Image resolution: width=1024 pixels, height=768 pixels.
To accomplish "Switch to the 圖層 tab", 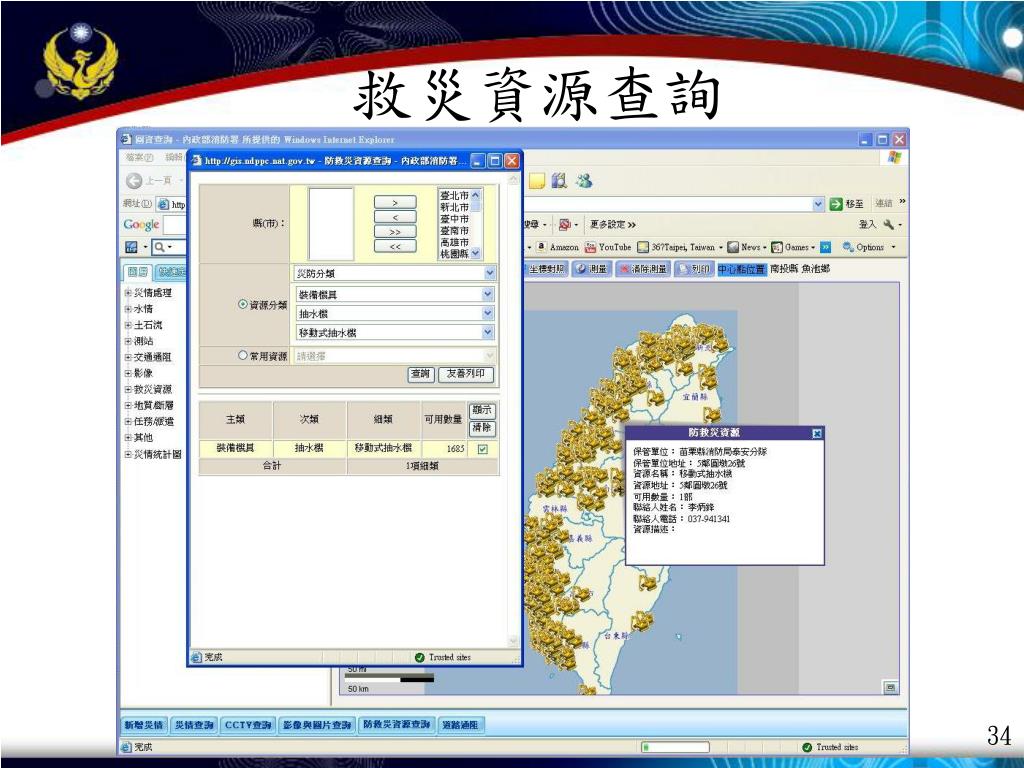I will click(137, 272).
